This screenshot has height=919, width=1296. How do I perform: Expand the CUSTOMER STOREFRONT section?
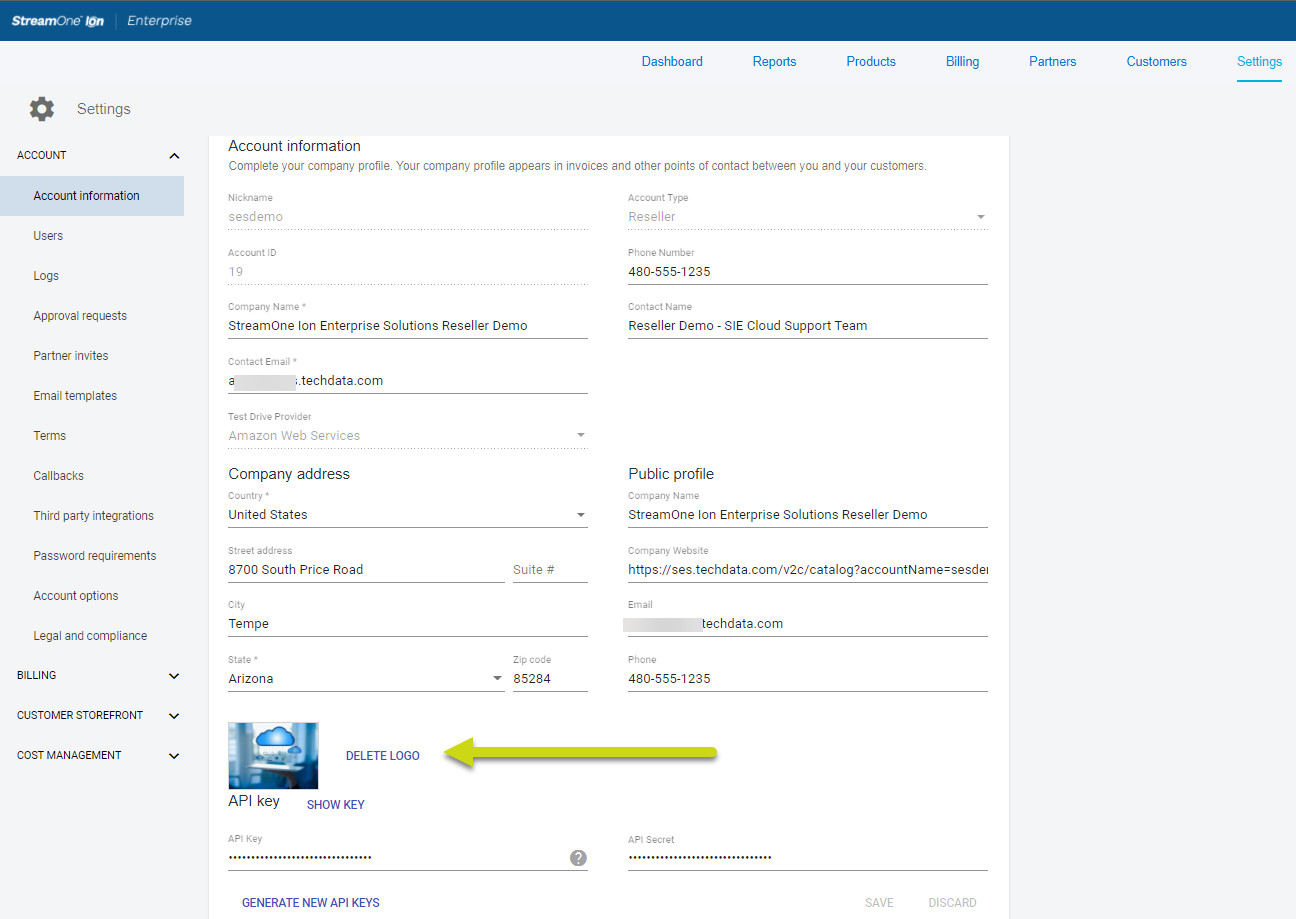(174, 716)
